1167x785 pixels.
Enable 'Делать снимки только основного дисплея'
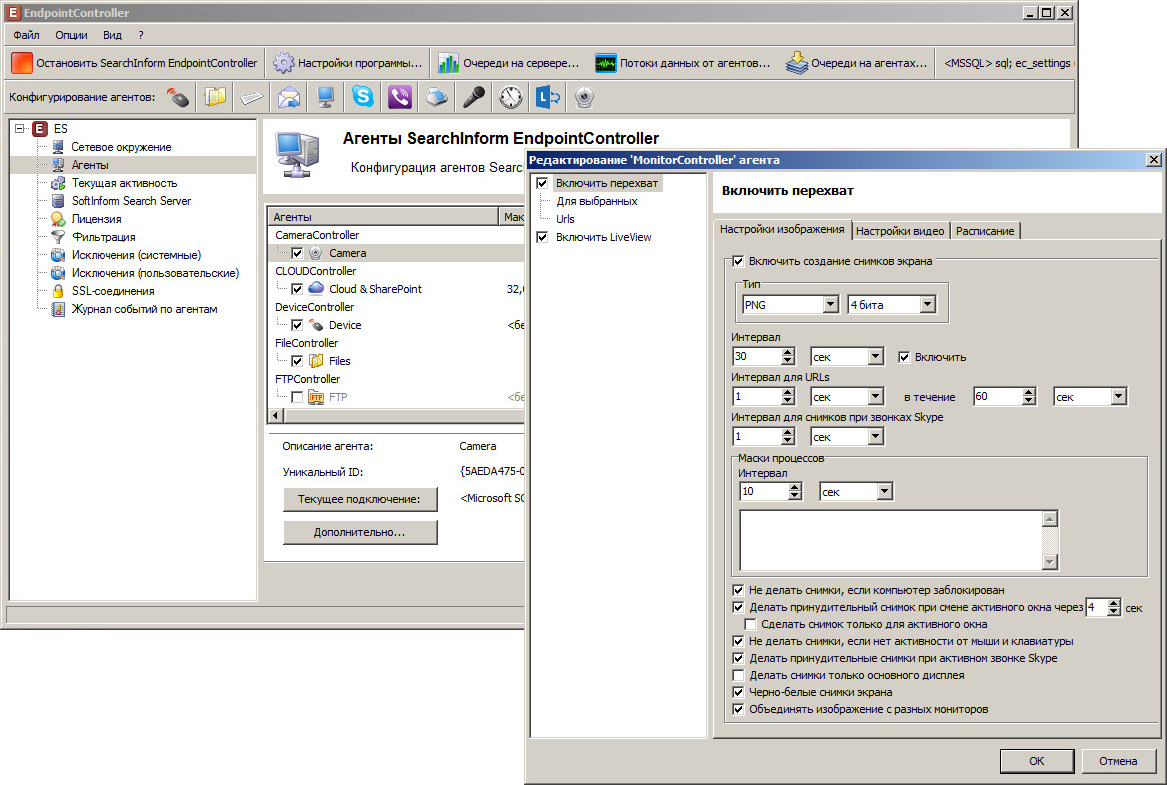point(739,675)
